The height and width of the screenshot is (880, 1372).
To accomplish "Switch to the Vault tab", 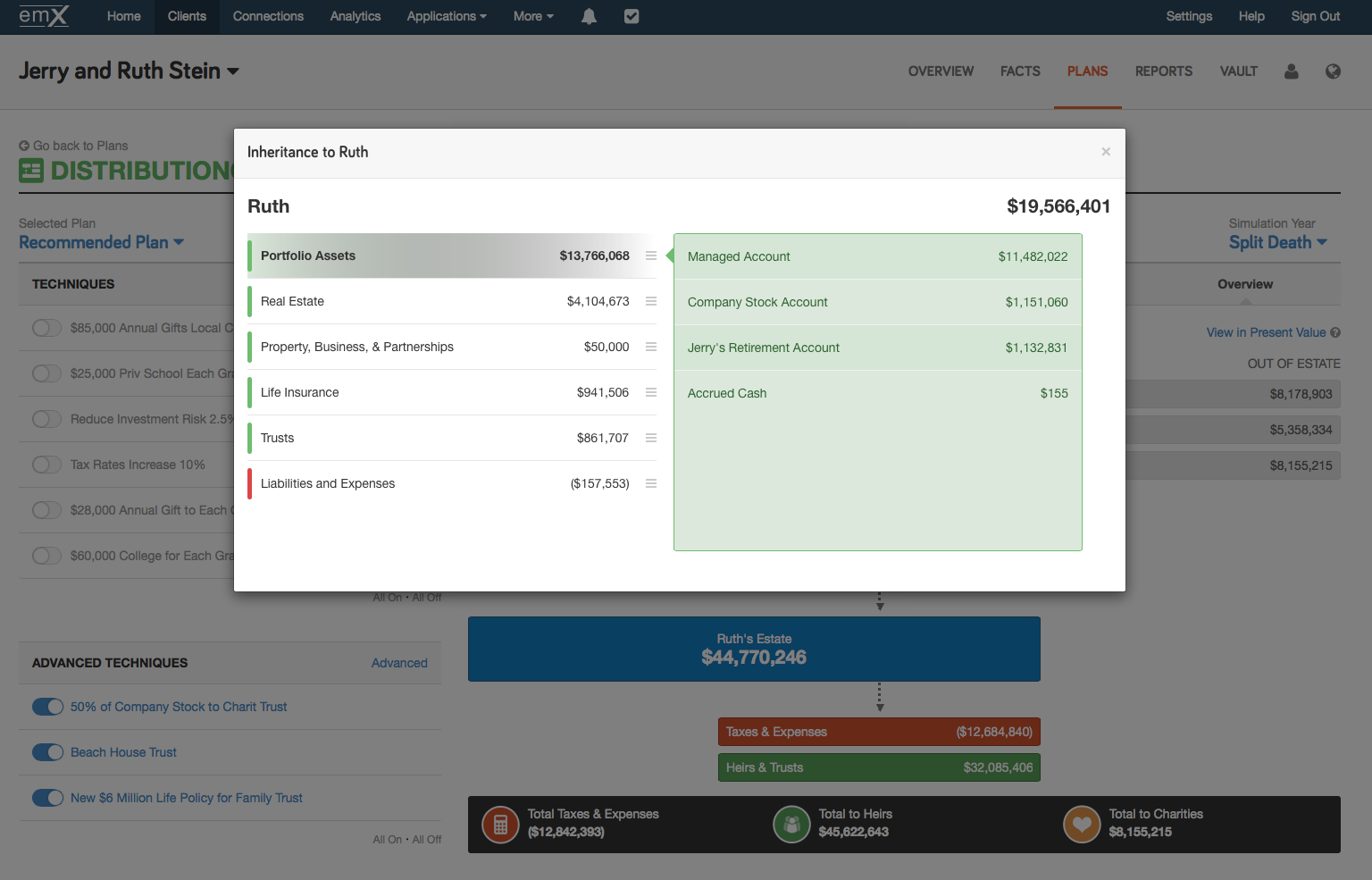I will (1238, 71).
